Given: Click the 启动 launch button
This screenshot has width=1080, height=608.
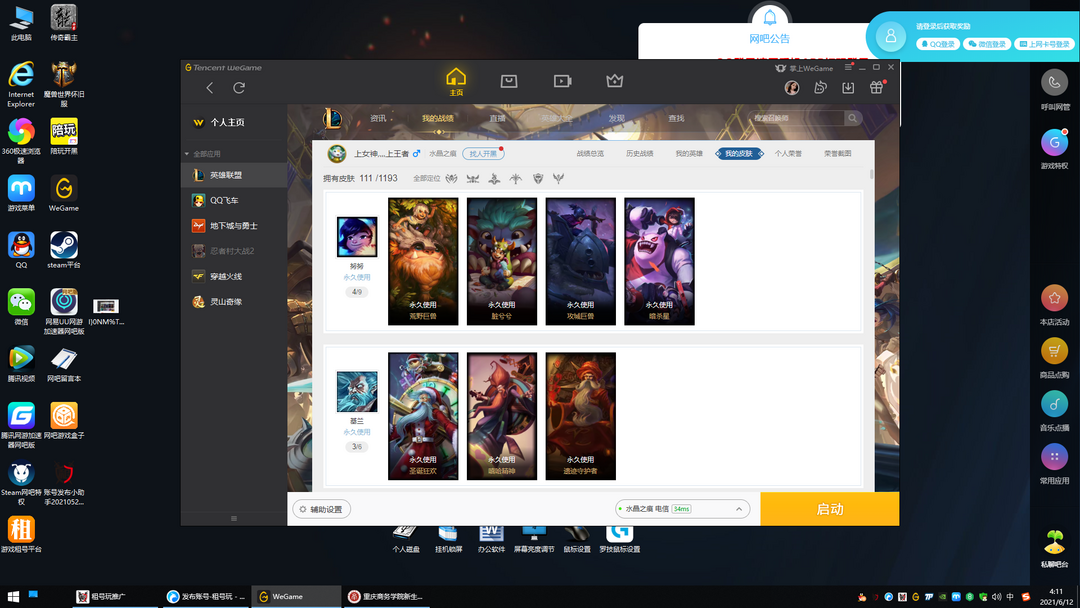Looking at the screenshot, I should [x=829, y=509].
